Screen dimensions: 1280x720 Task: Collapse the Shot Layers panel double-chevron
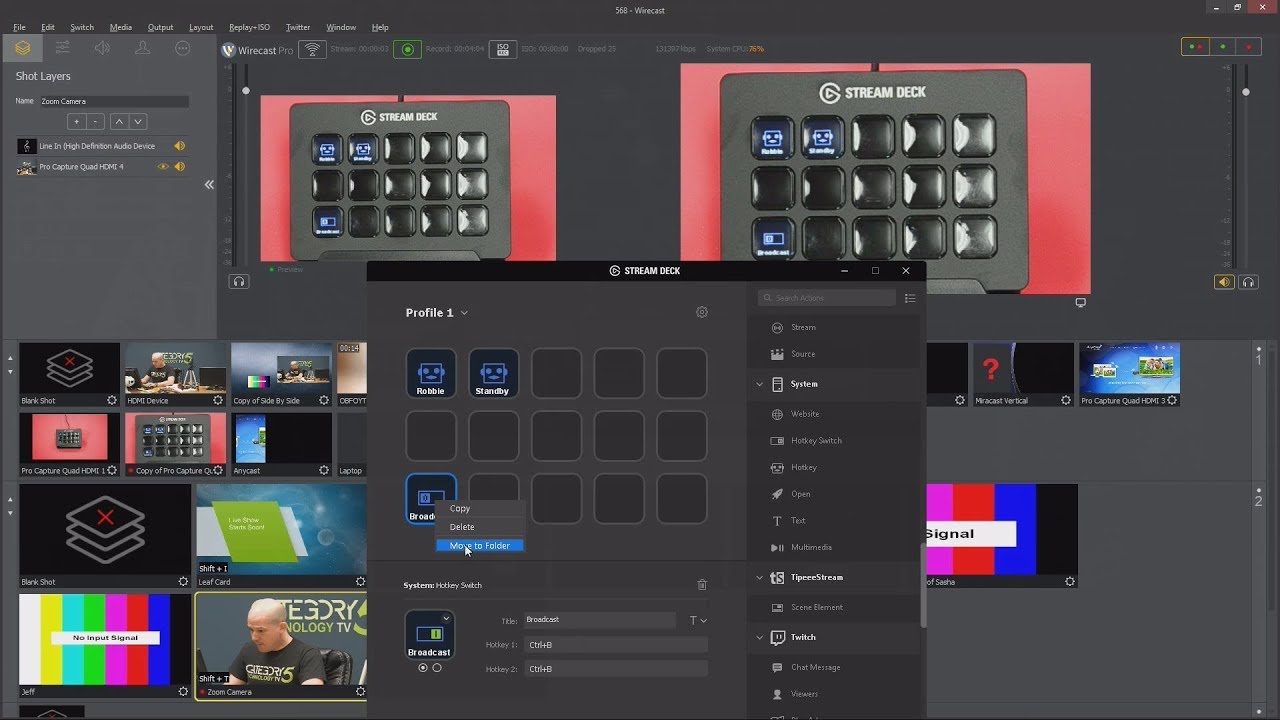pyautogui.click(x=209, y=184)
